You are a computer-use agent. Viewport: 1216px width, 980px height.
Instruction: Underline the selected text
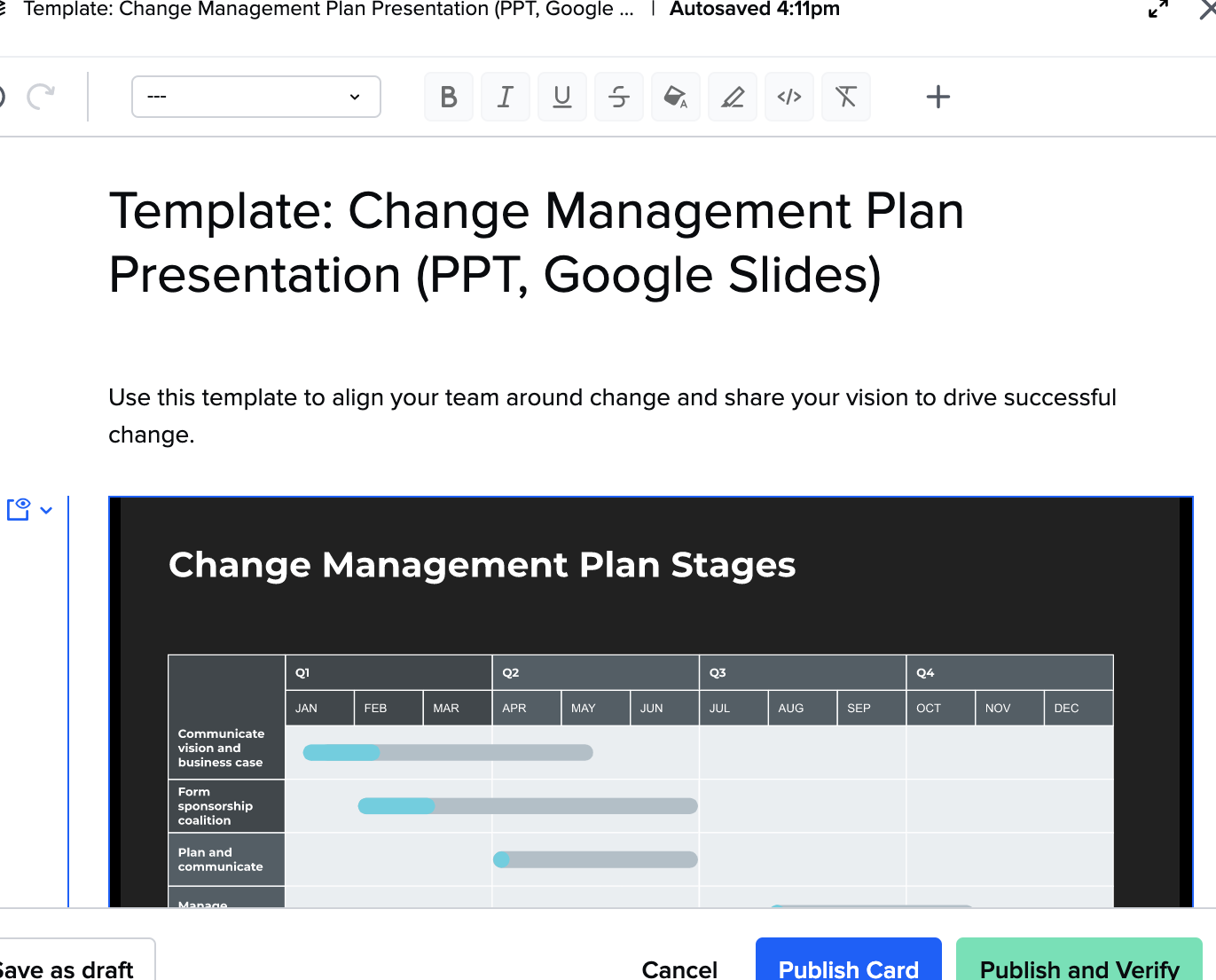pos(562,97)
